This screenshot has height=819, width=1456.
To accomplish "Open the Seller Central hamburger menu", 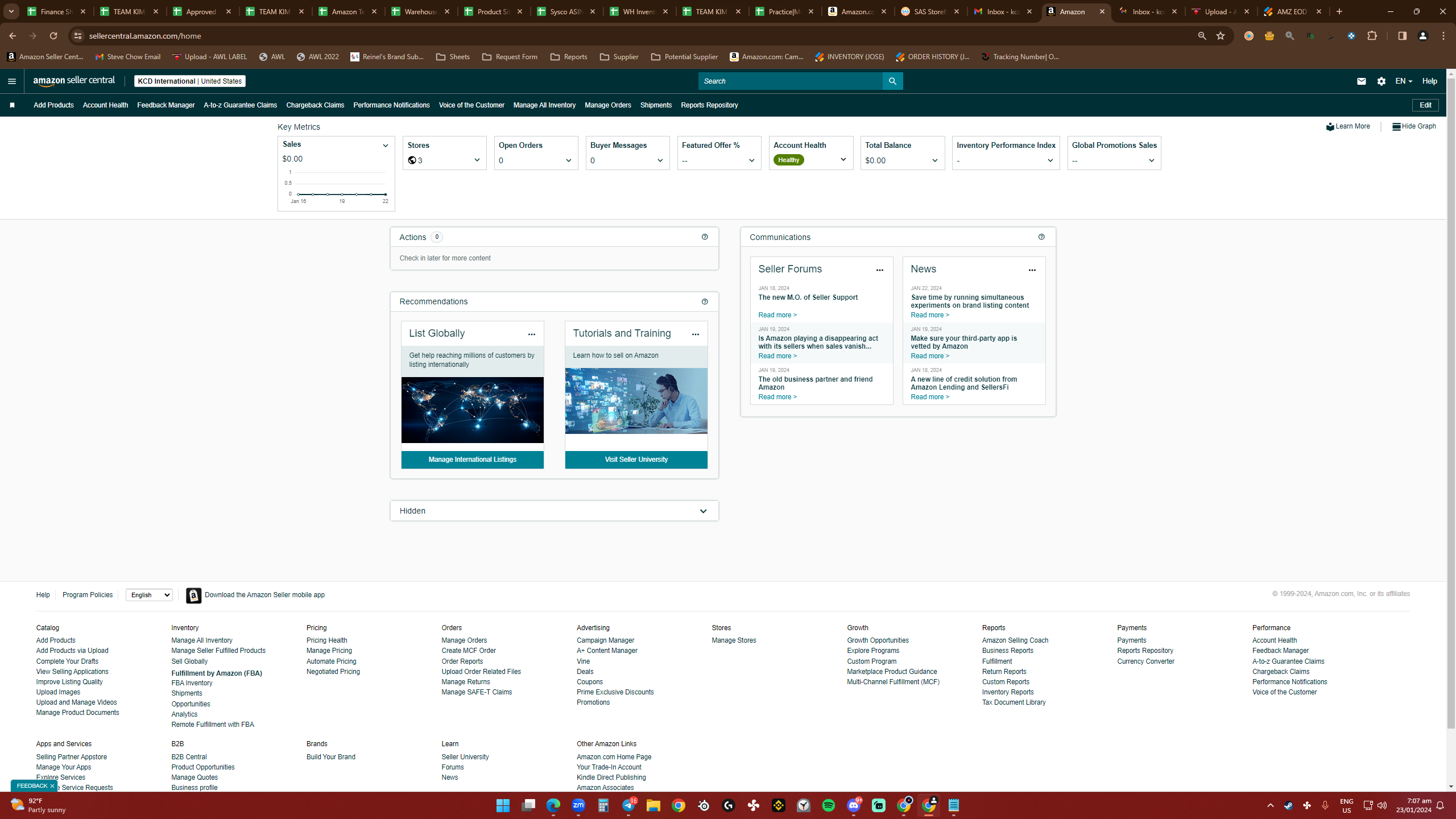I will (12, 81).
